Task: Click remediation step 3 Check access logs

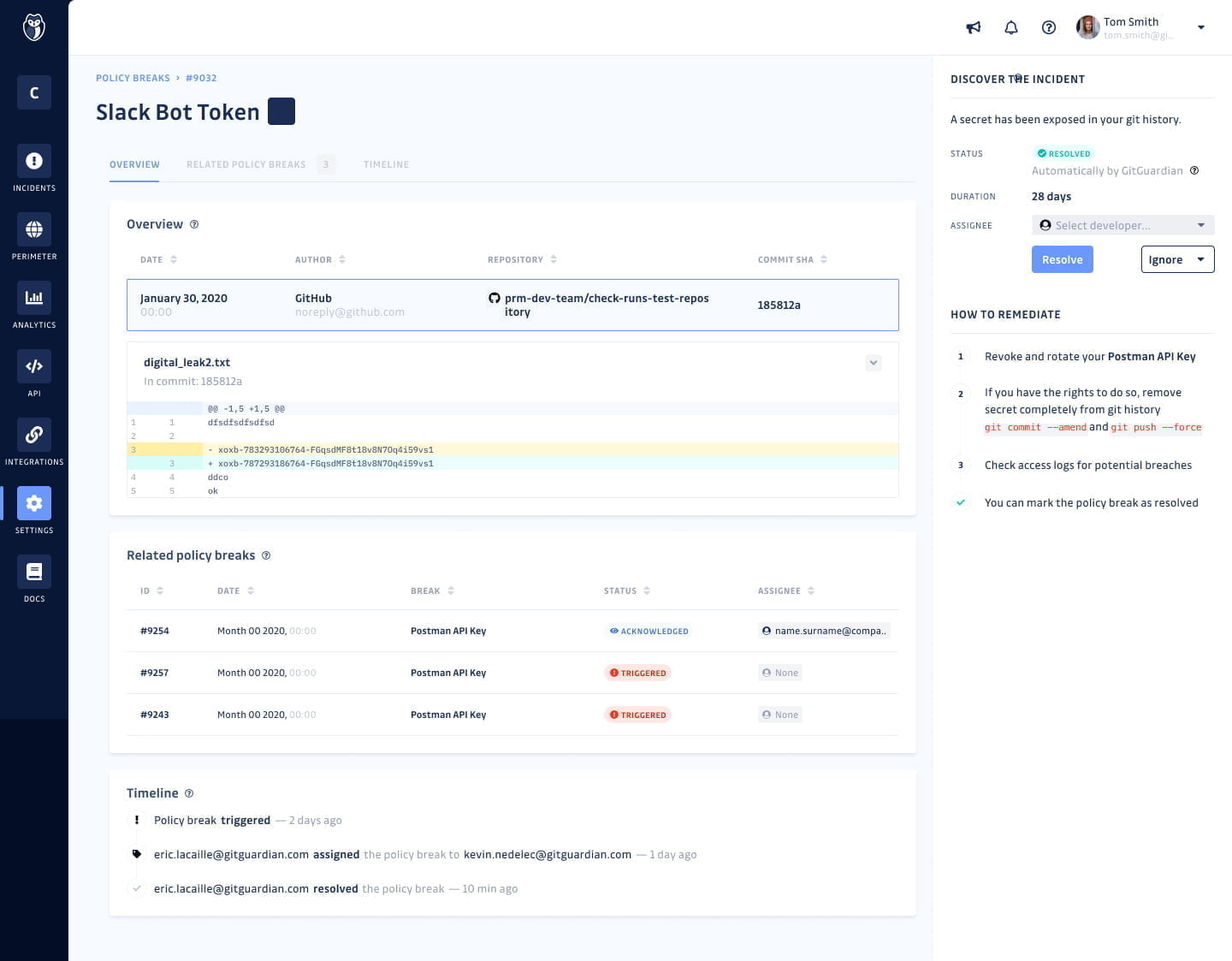Action: click(x=1087, y=465)
